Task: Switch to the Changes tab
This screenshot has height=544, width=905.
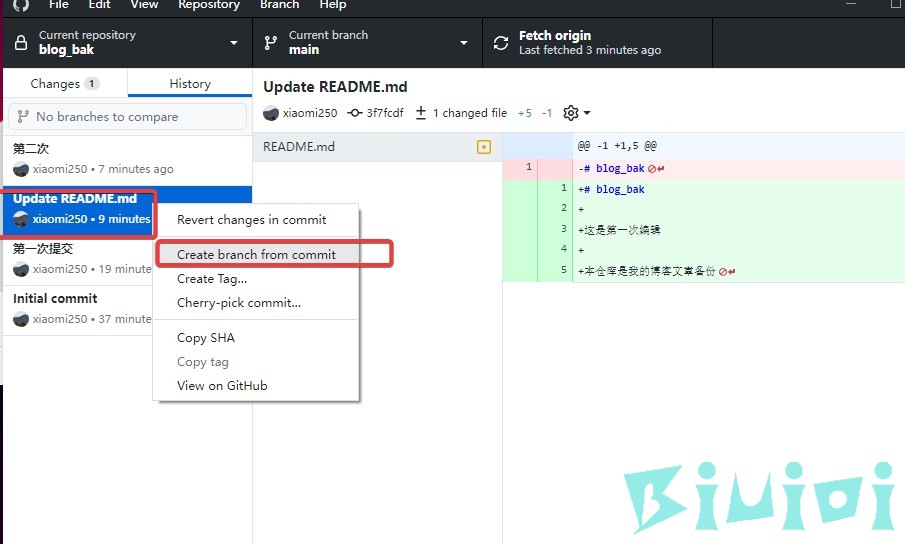Action: (65, 84)
